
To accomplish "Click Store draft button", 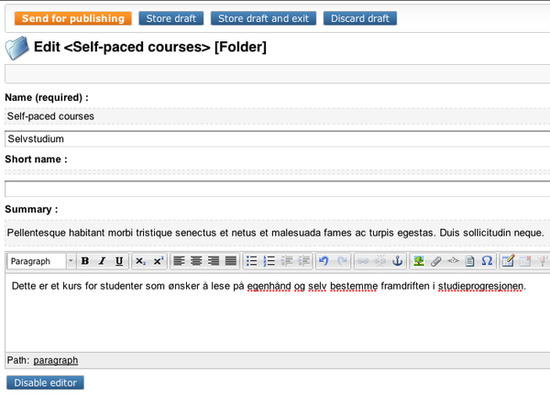I will click(x=171, y=18).
